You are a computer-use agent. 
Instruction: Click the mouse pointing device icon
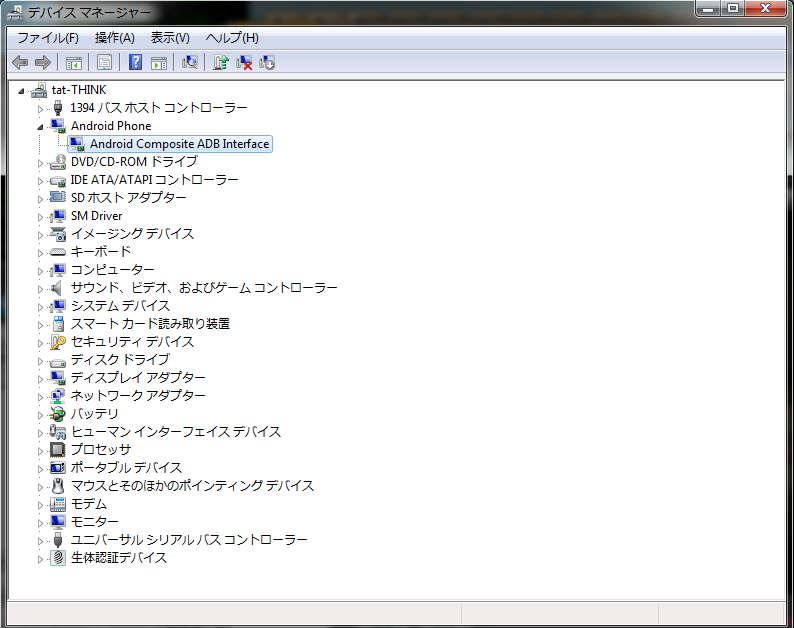(x=59, y=486)
